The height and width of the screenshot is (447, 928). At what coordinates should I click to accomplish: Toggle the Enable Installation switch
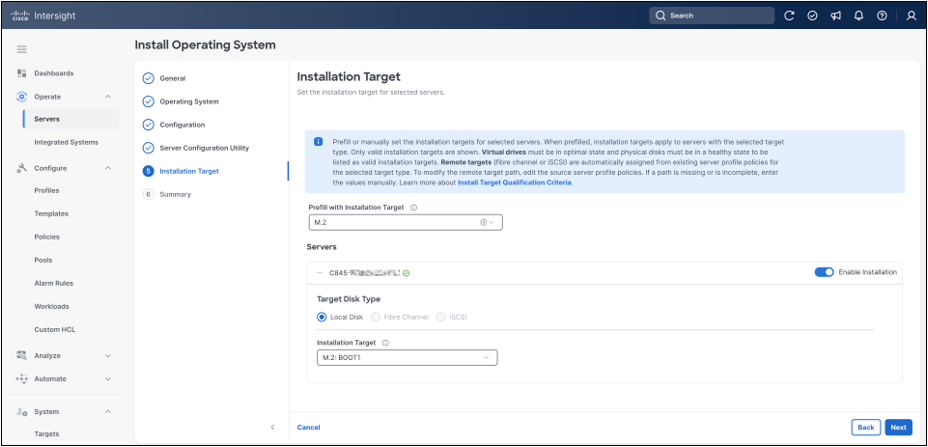(824, 272)
